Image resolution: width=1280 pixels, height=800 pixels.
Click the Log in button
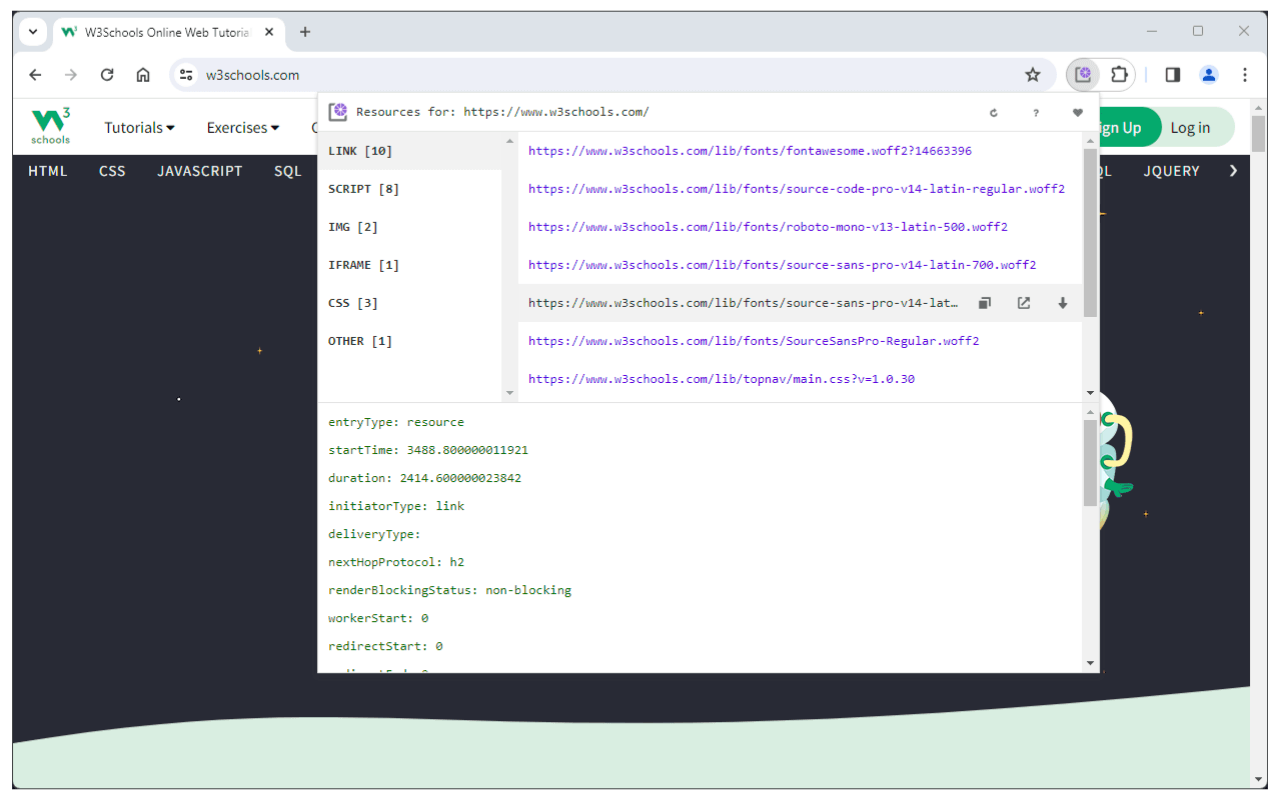click(1190, 127)
